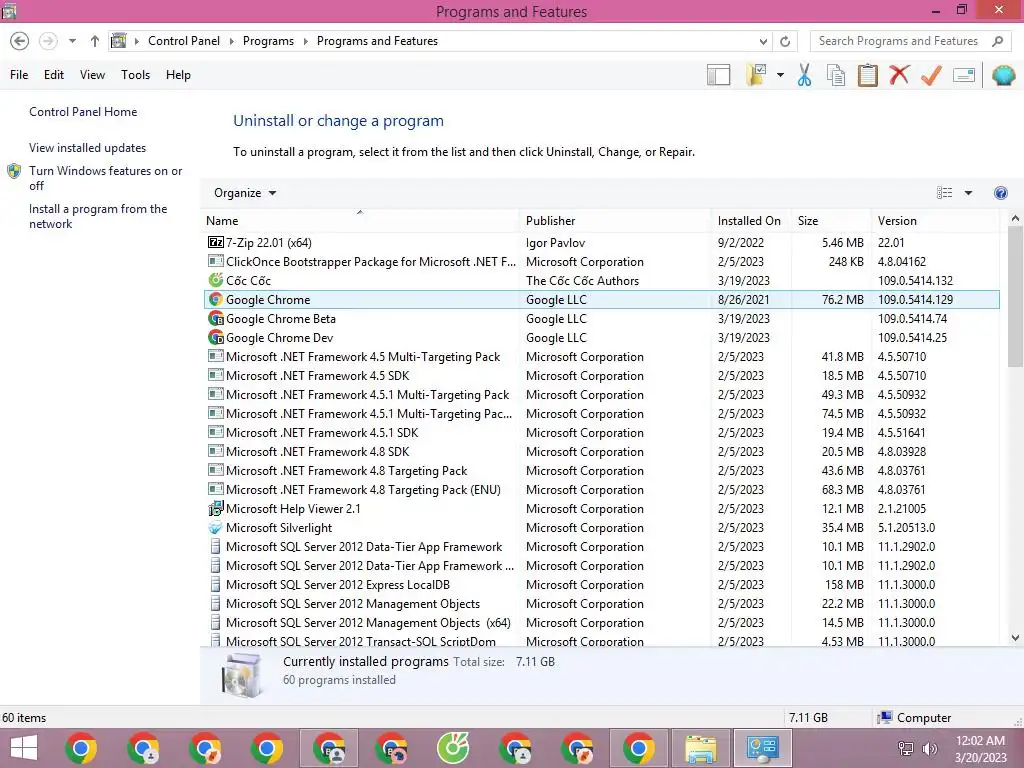The height and width of the screenshot is (768, 1024).
Task: Click the Microsoft Silverlight icon in list
Action: 216,528
